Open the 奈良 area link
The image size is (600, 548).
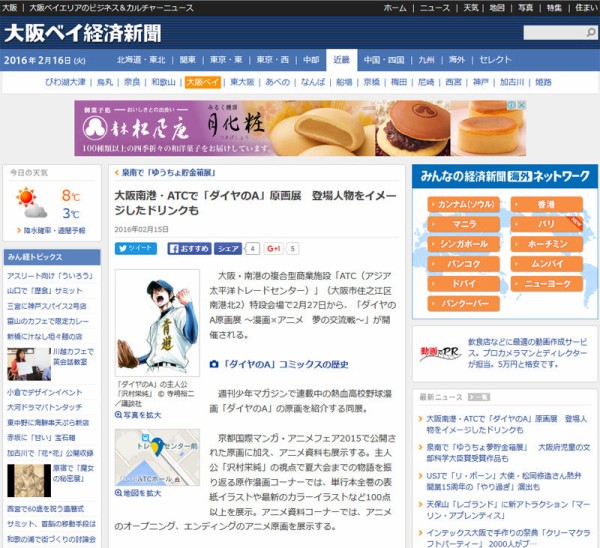click(132, 82)
